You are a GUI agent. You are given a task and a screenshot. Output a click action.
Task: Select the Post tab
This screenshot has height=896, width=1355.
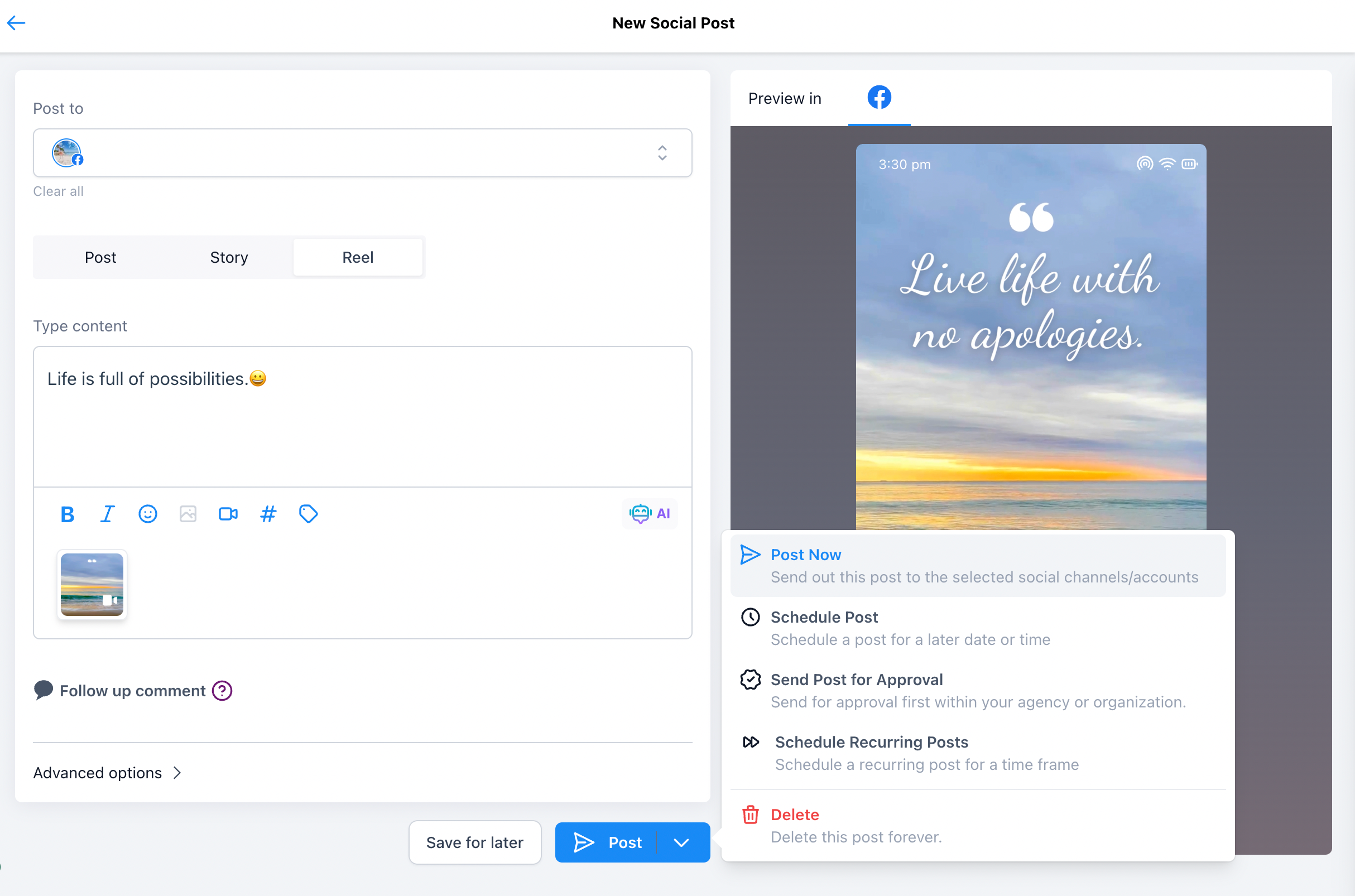tap(100, 257)
